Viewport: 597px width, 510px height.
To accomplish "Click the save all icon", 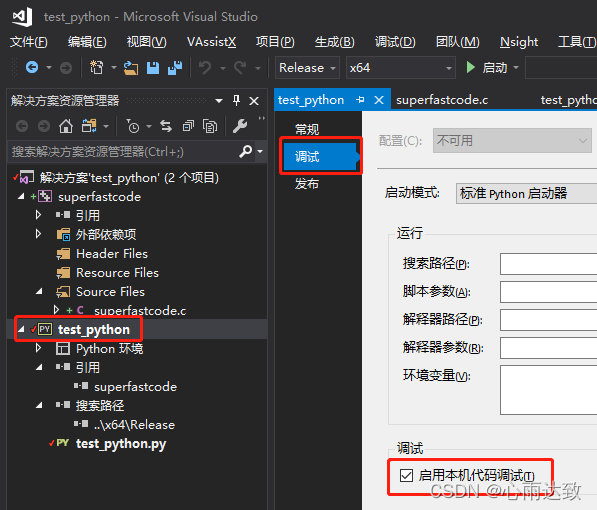I will pos(175,68).
